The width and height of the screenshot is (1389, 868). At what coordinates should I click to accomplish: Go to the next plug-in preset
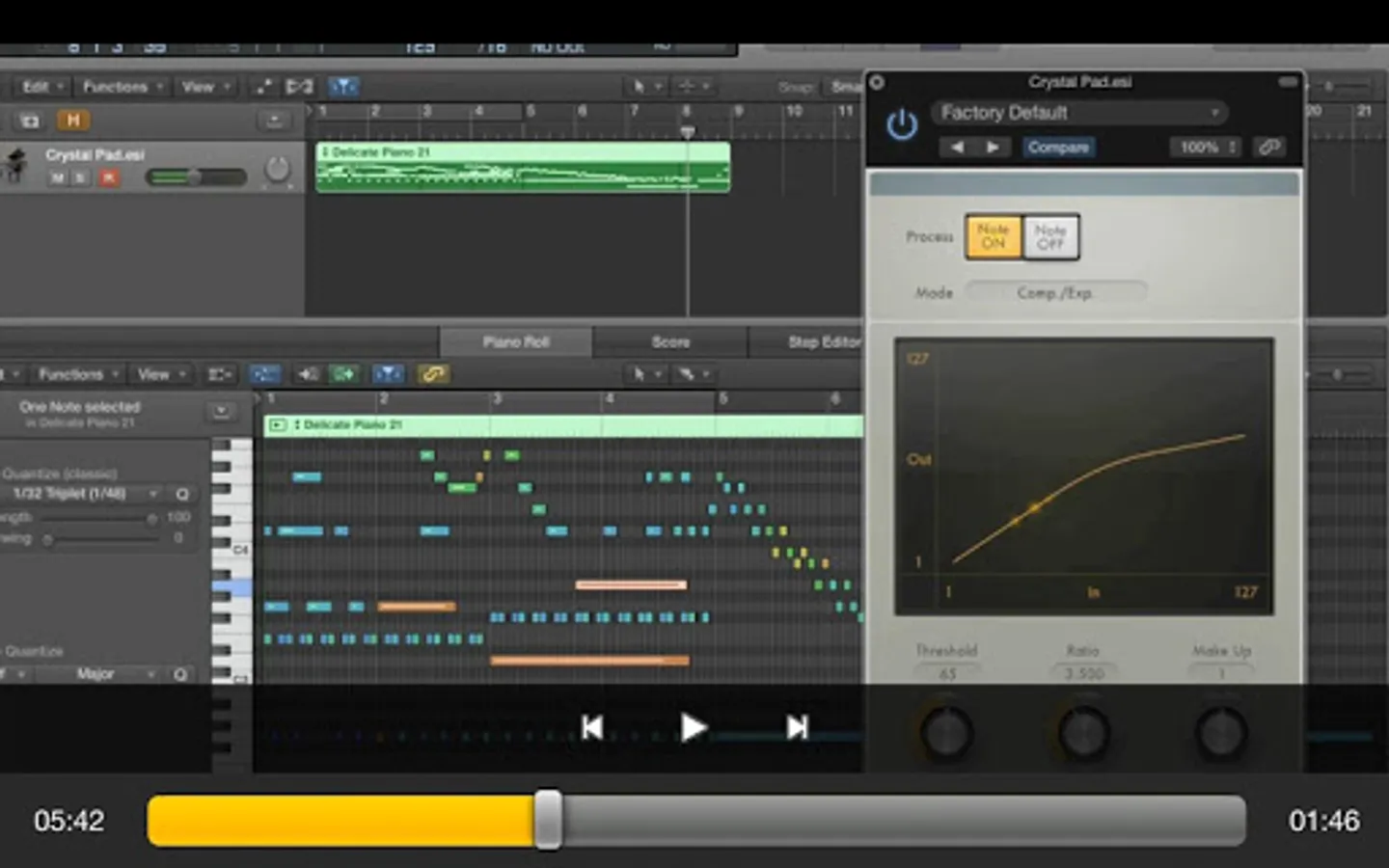tap(992, 148)
